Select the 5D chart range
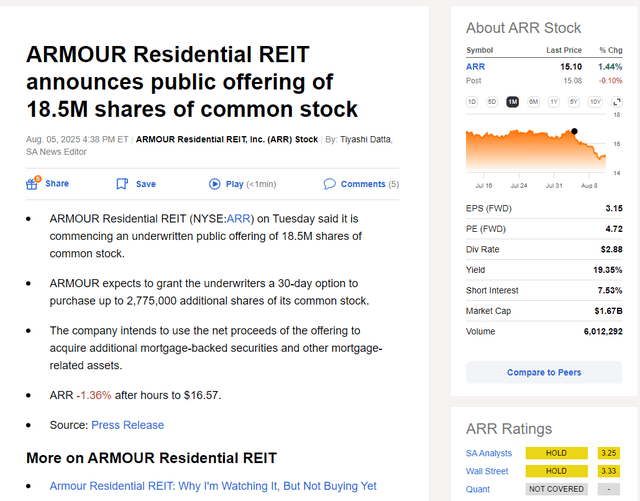This screenshot has height=501, width=640. coord(492,102)
